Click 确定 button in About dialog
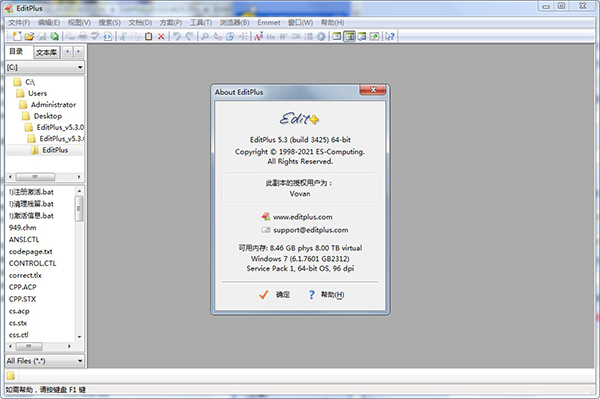Viewport: 600px width, 399px height. [274, 295]
